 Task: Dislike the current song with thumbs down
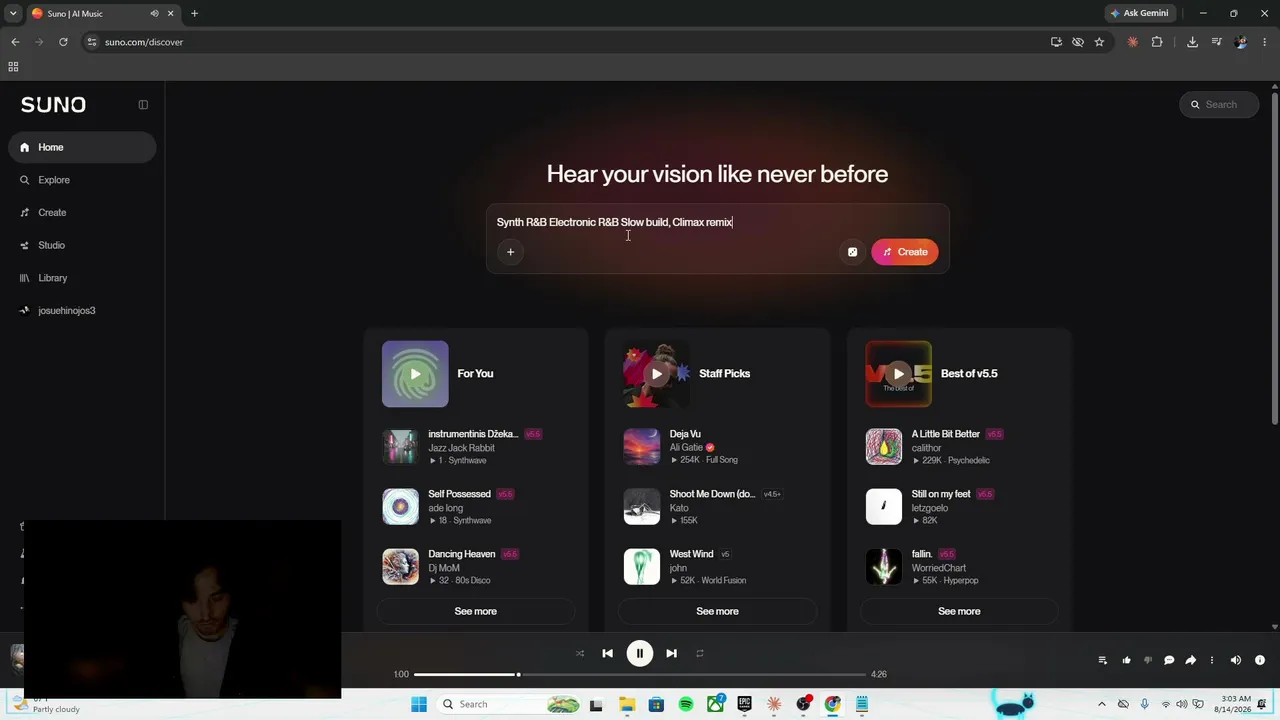point(1148,660)
